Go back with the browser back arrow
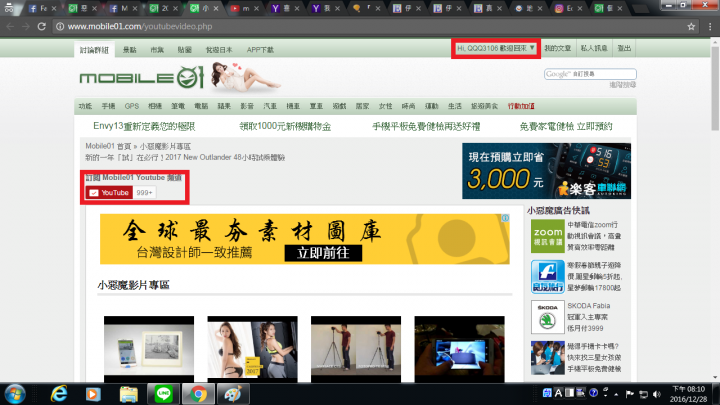 coord(10,27)
